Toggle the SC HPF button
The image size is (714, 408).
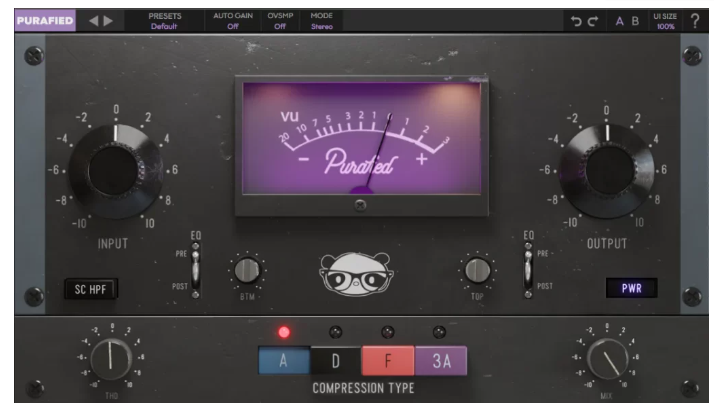(x=91, y=289)
